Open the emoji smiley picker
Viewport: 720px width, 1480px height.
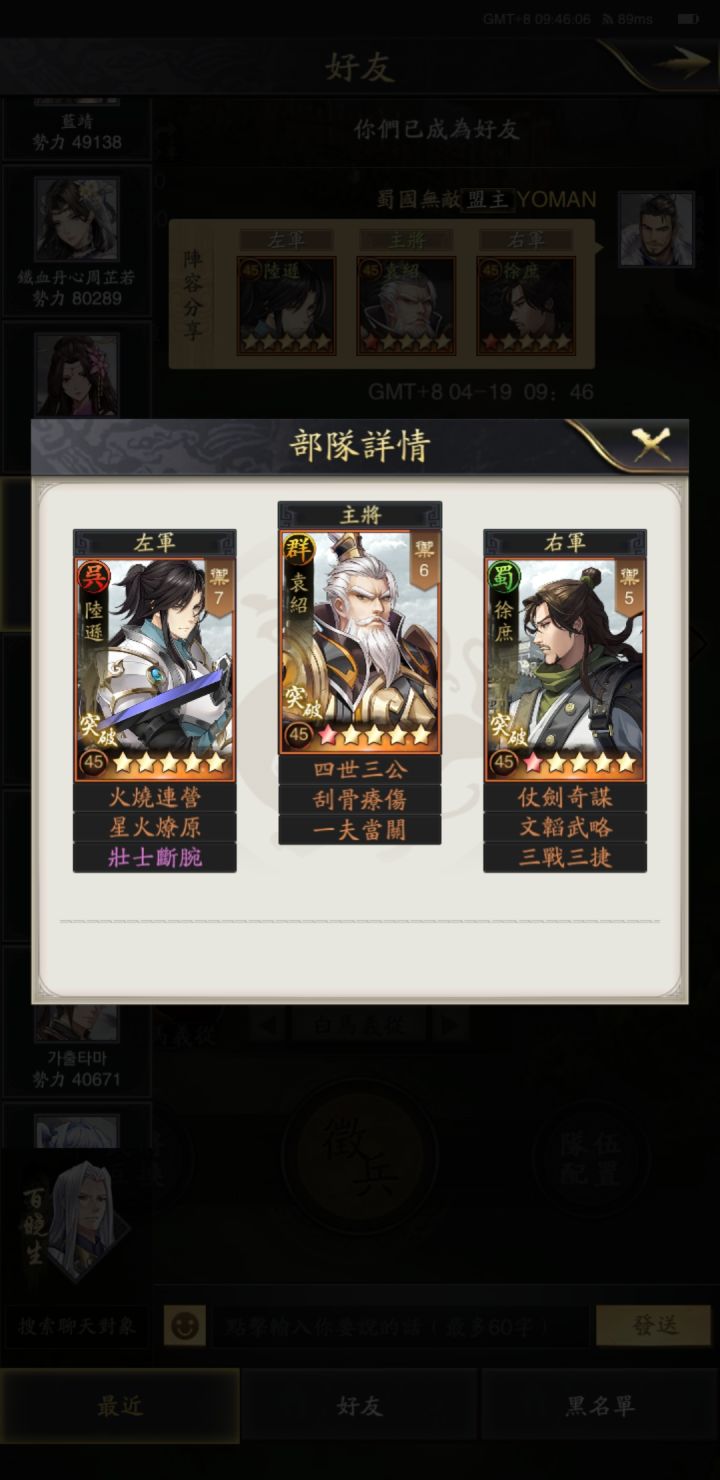point(184,1326)
